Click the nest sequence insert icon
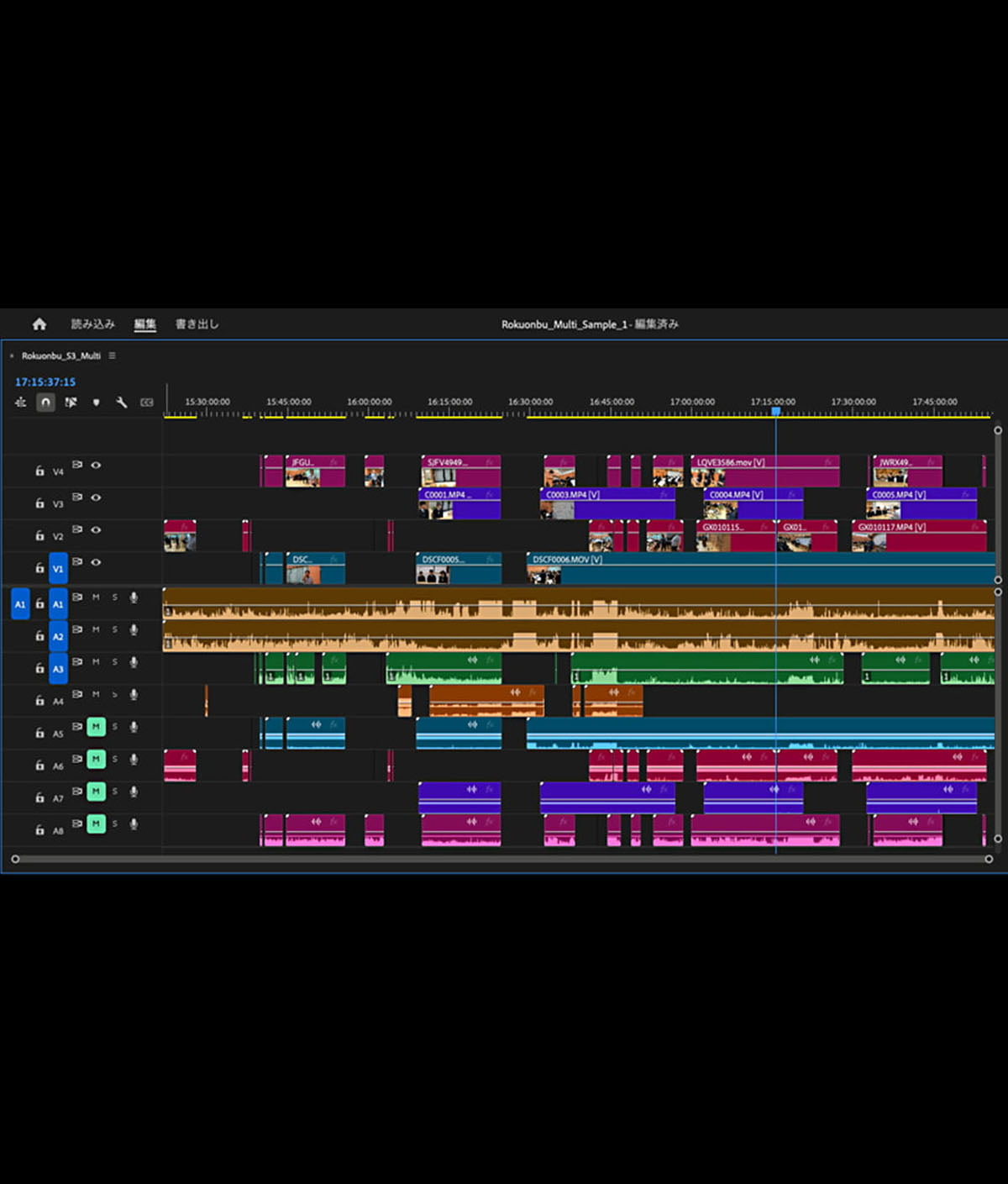 [x=20, y=403]
